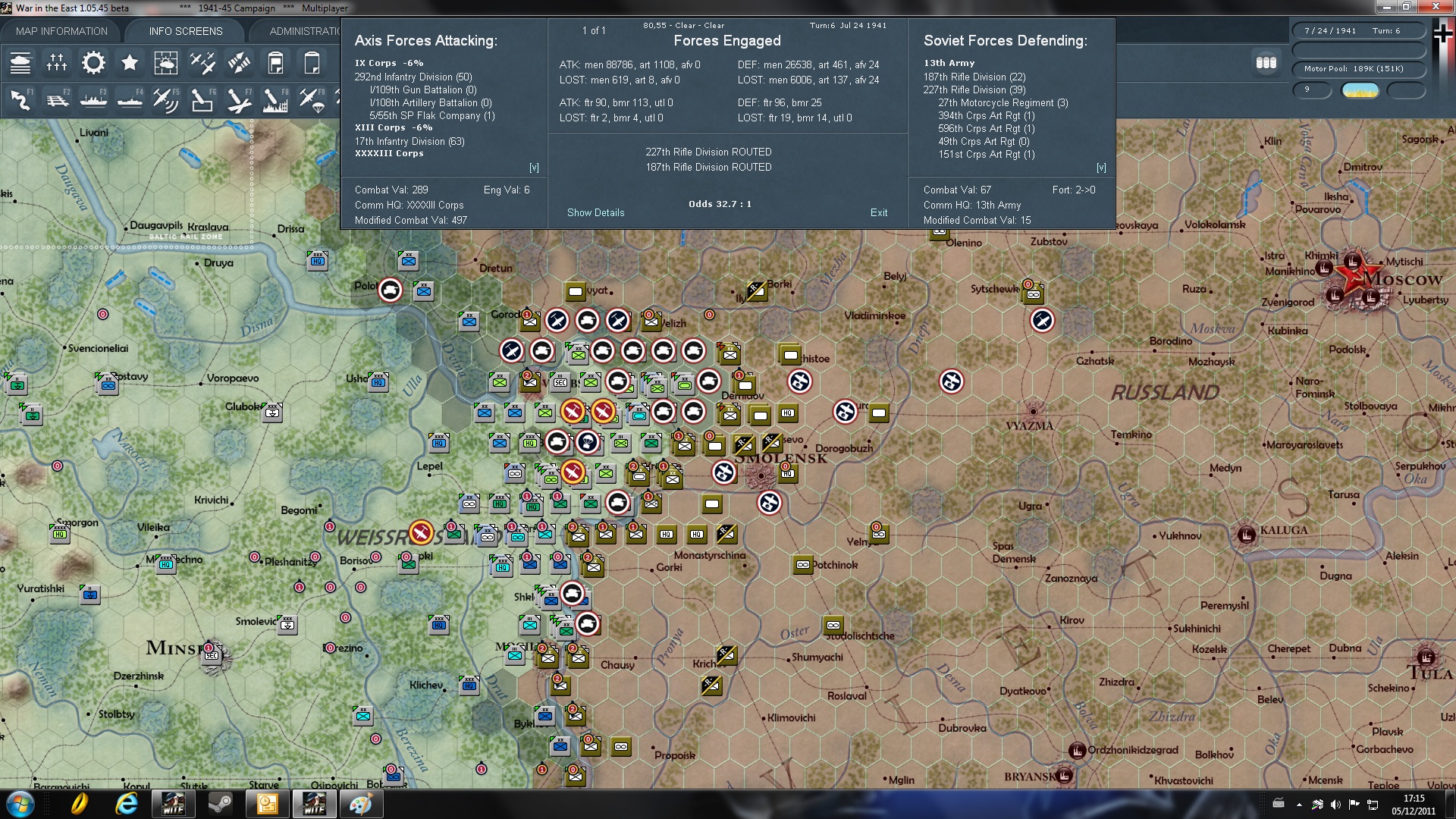Click the Odds 32.7 : 1 text
This screenshot has height=819, width=1456.
[x=720, y=204]
